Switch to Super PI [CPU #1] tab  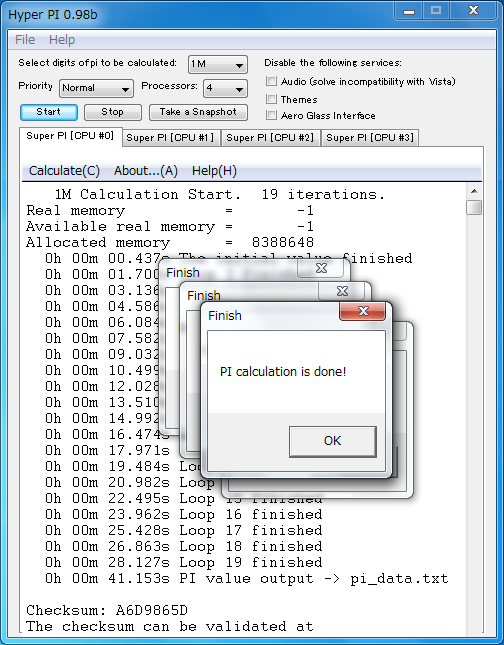(171, 138)
